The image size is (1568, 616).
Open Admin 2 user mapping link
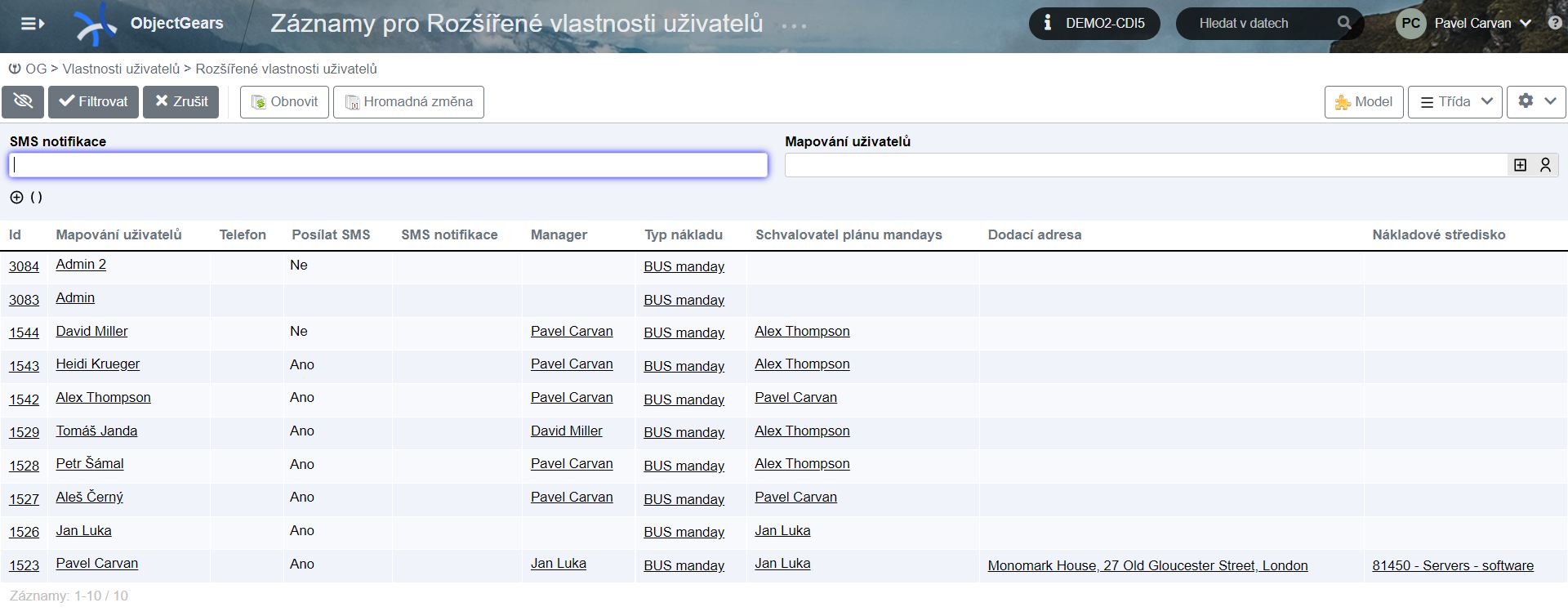[81, 265]
